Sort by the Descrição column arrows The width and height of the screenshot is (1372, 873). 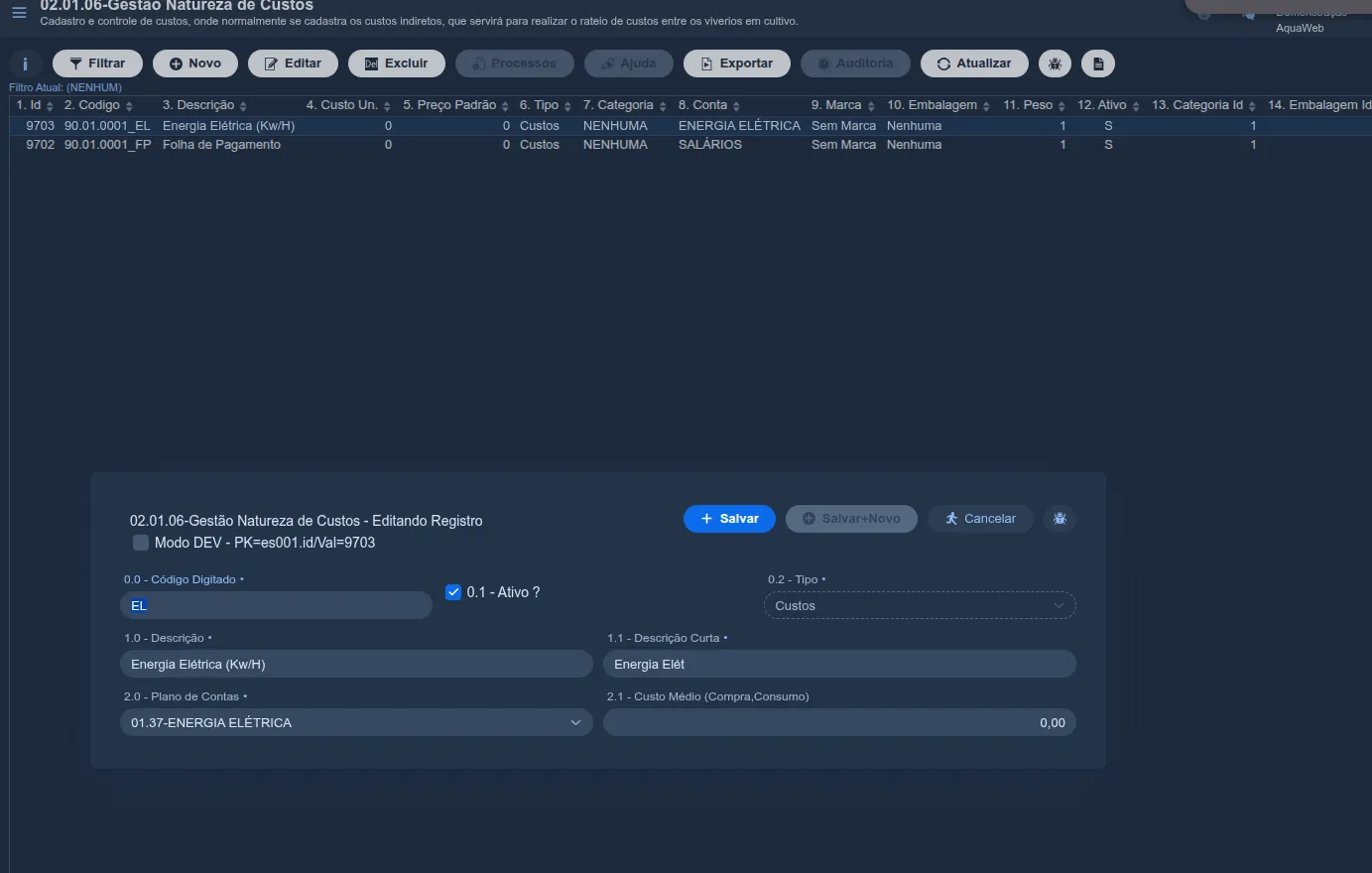pyautogui.click(x=243, y=106)
